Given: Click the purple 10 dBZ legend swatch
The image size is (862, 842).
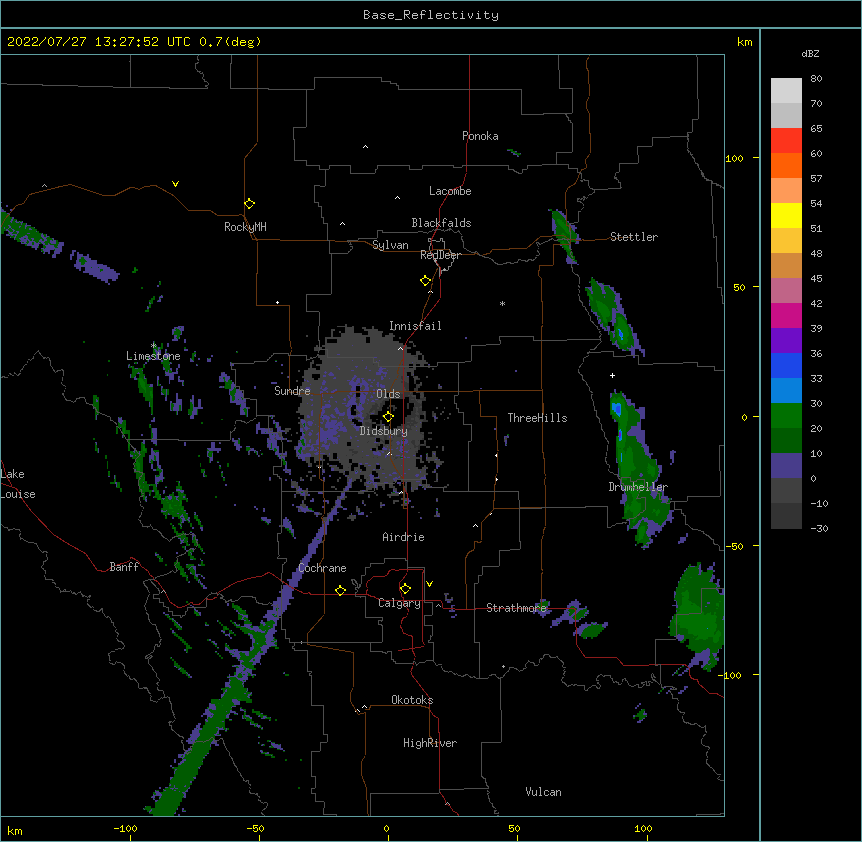Looking at the screenshot, I should pos(786,466).
